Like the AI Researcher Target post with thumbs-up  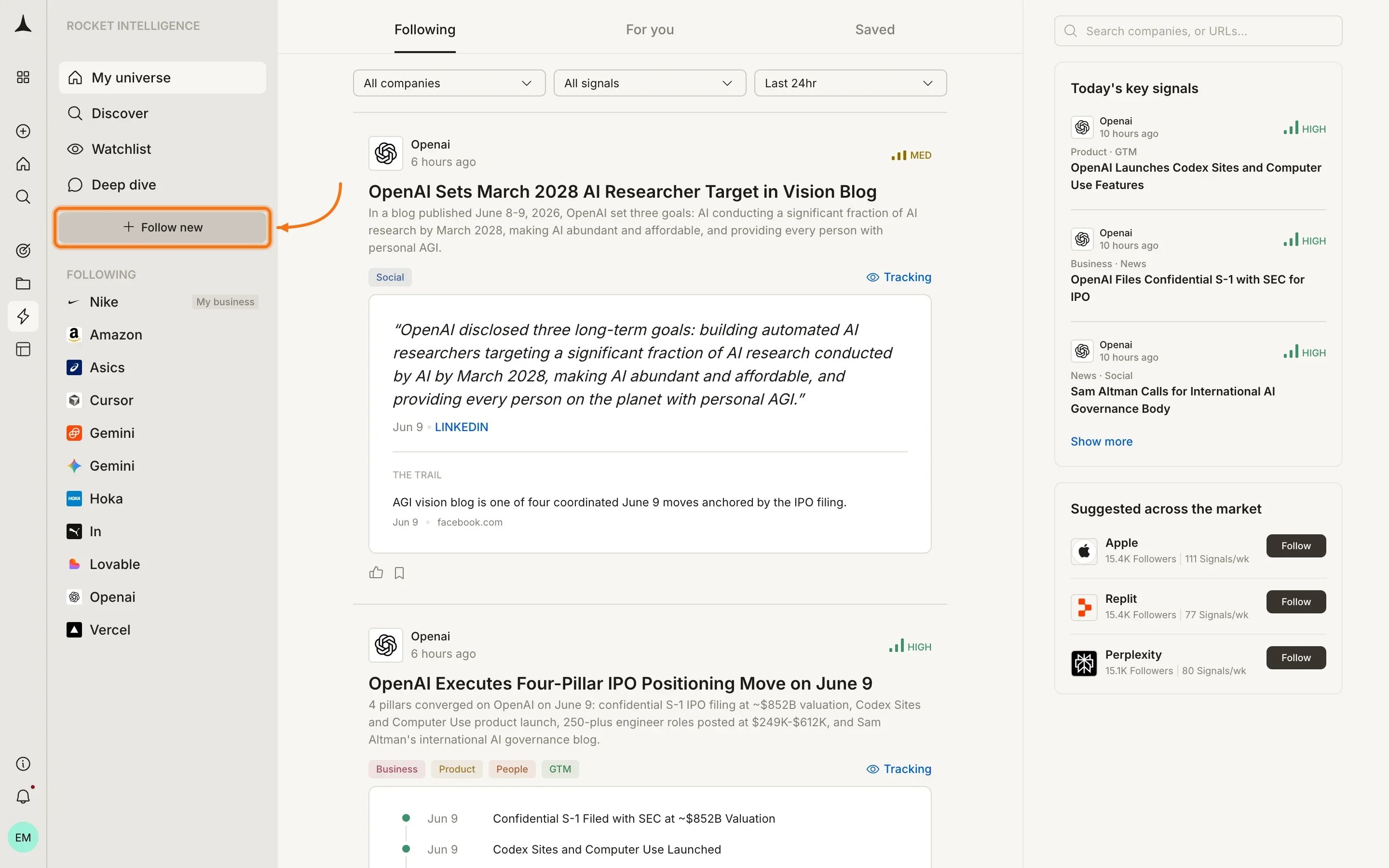click(376, 572)
